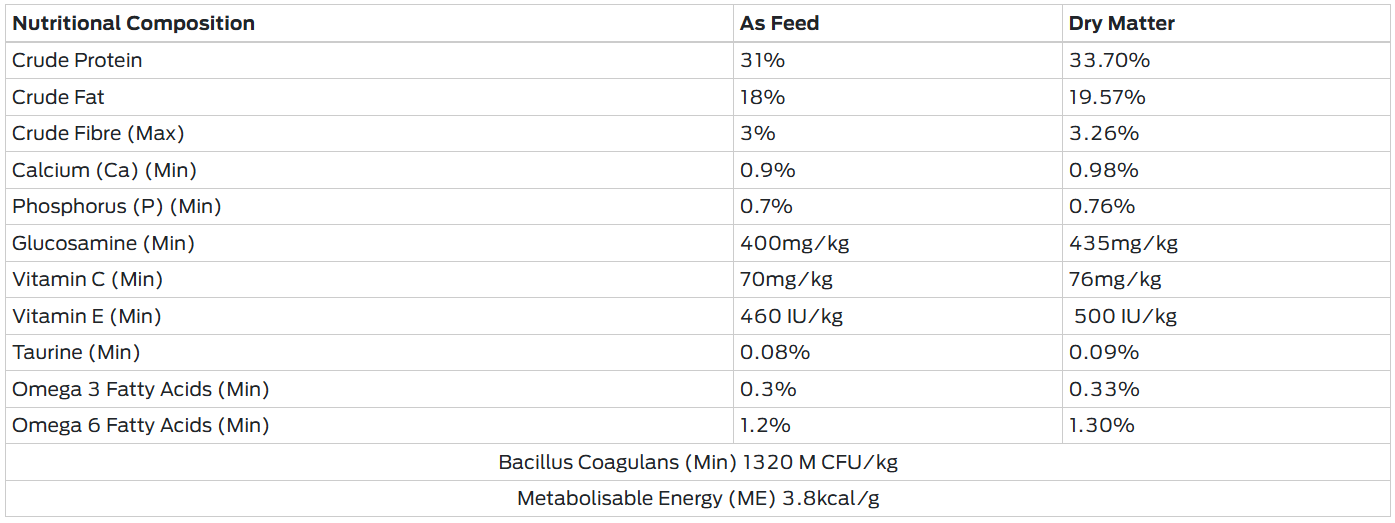Image resolution: width=1395 pixels, height=523 pixels.
Task: Click the 19.57% Crude Fat value
Action: pos(1107,97)
